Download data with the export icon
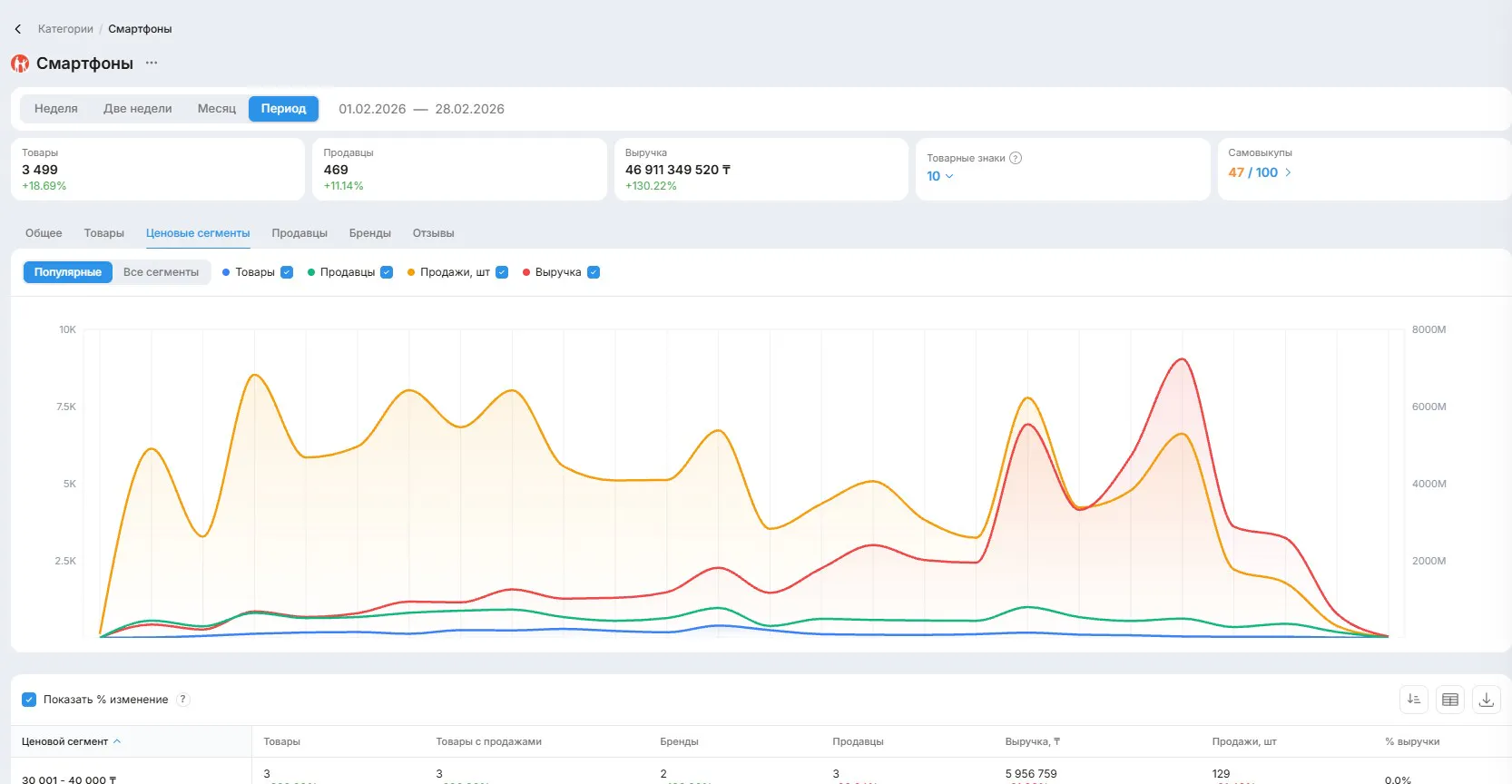 1487,700
